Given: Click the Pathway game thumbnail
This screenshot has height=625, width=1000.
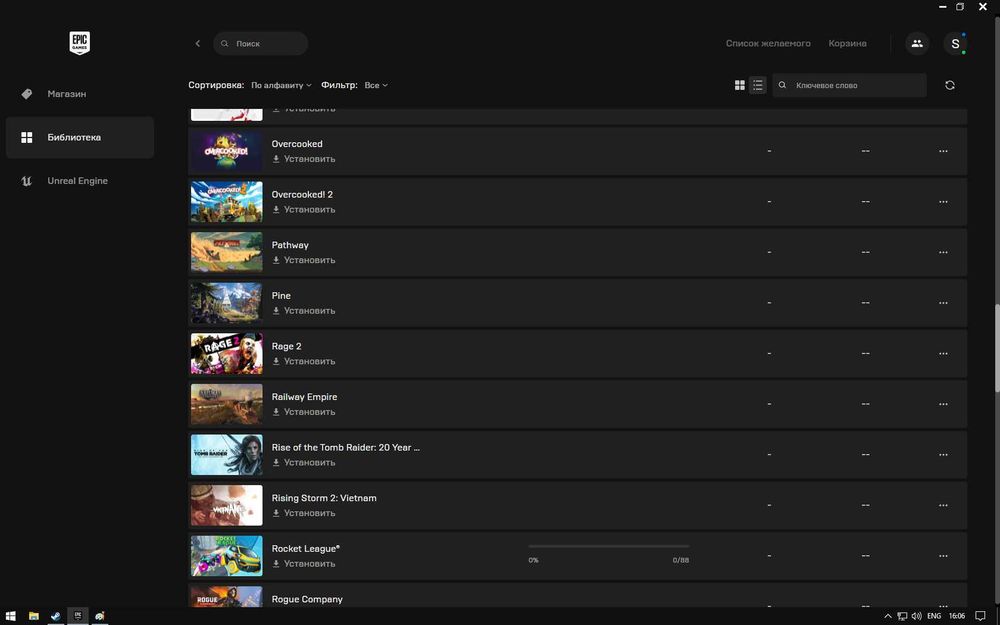Looking at the screenshot, I should pyautogui.click(x=226, y=253).
